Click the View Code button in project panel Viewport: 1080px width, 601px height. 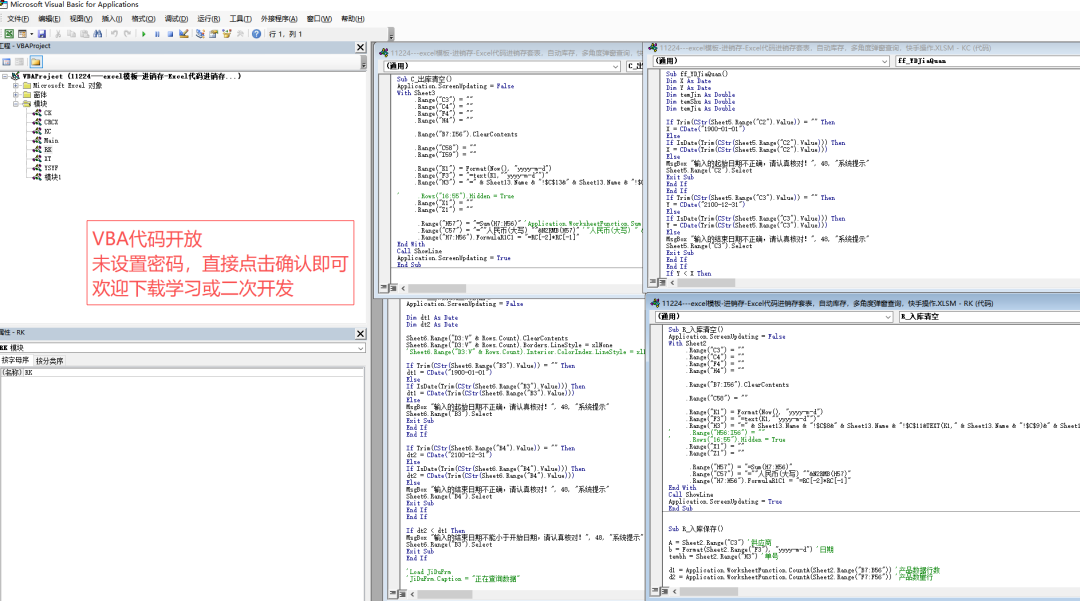tap(7, 62)
